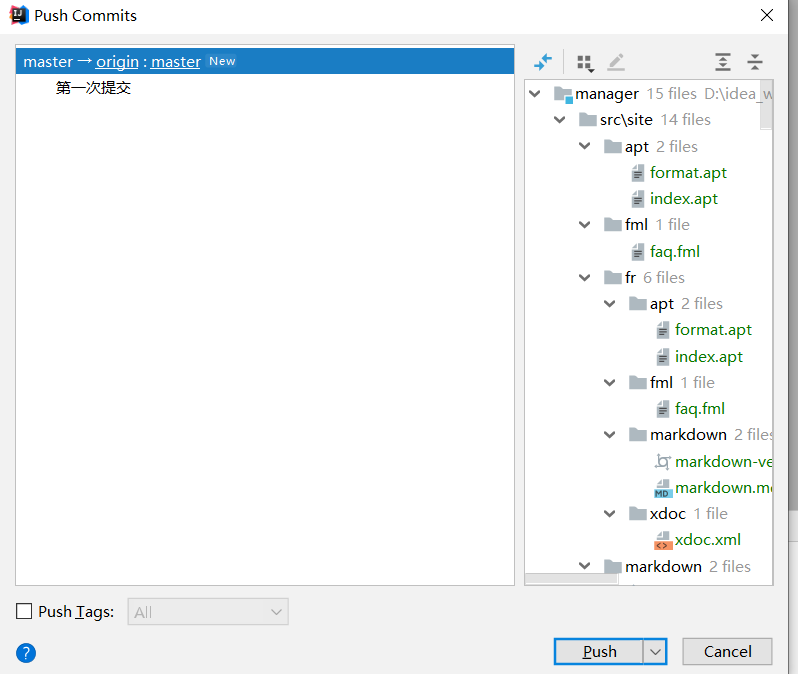Select the 第一次提交 commit
This screenshot has width=798, height=674.
coord(93,88)
